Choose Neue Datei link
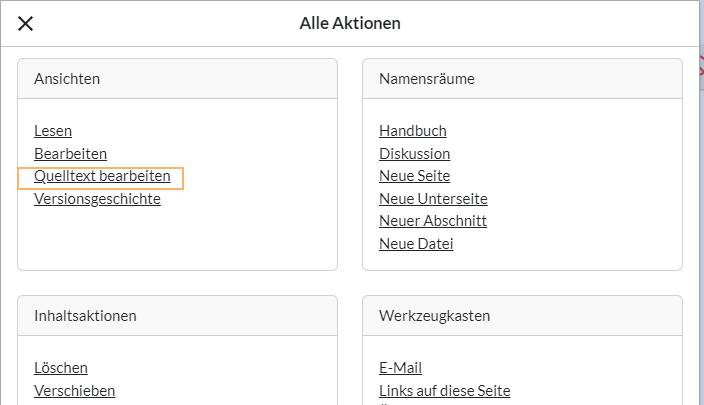 pos(416,244)
